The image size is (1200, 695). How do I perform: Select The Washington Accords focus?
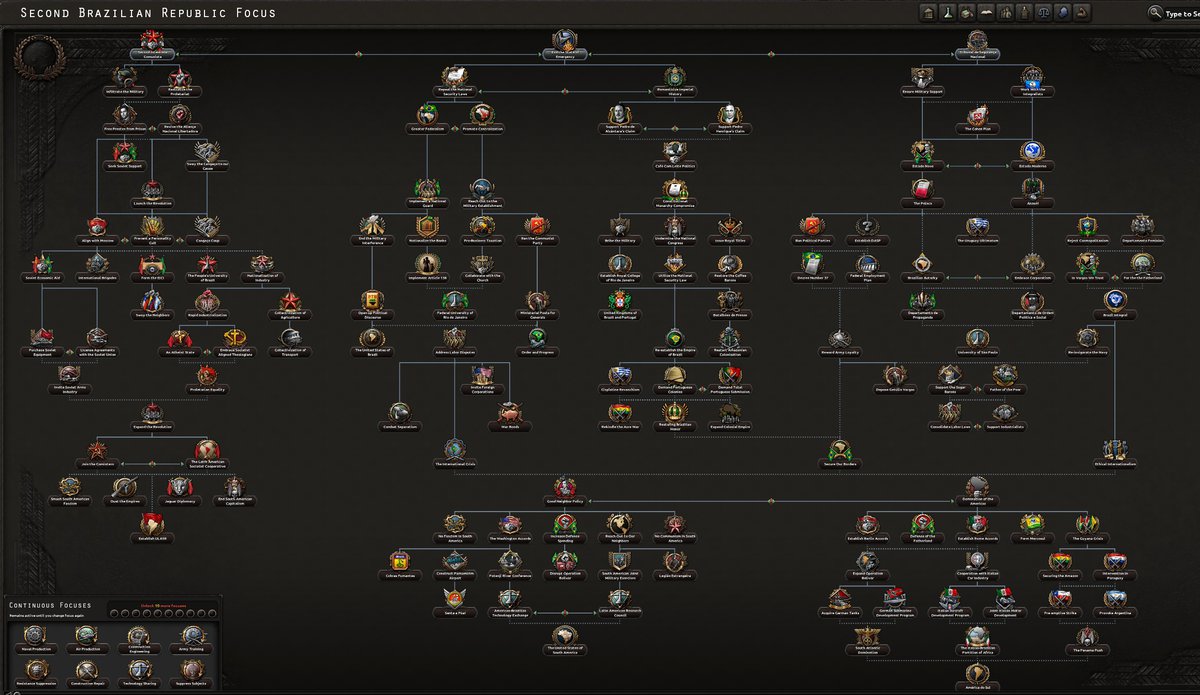(511, 524)
